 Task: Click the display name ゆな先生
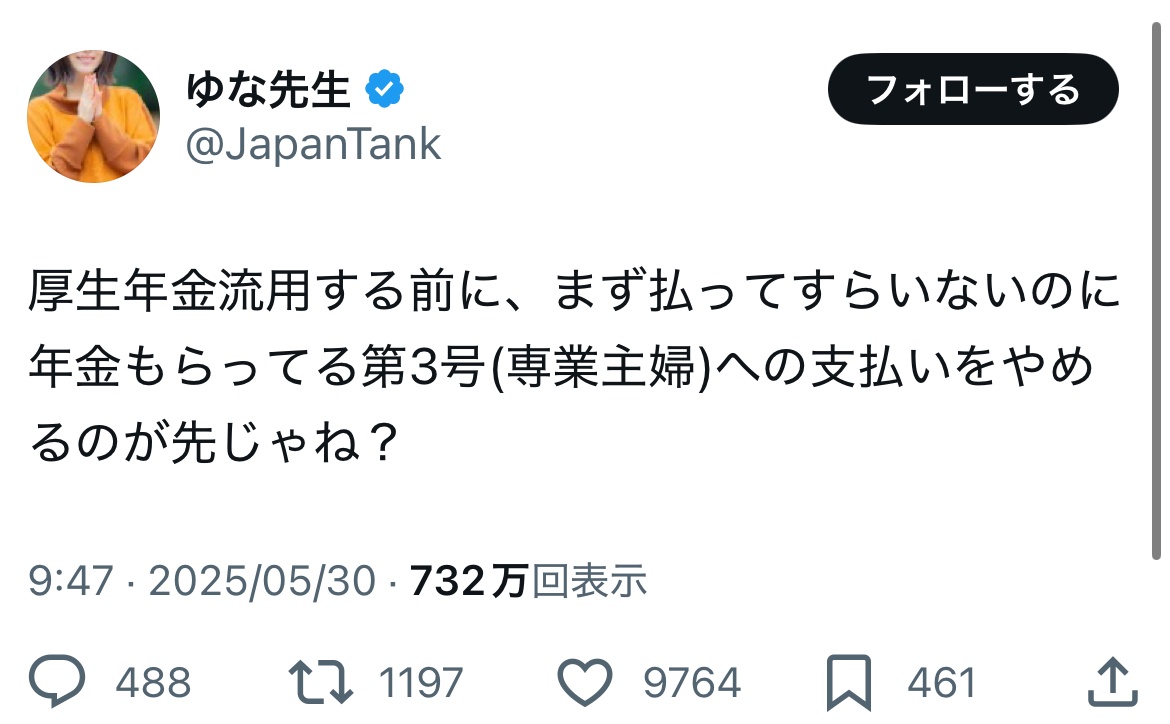(268, 91)
